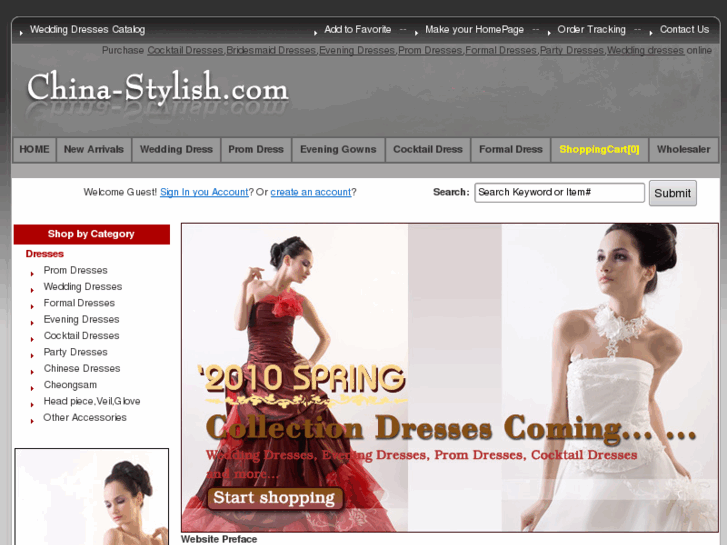
Task: Open the Wedding Dresses Catalog link
Action: (x=87, y=30)
